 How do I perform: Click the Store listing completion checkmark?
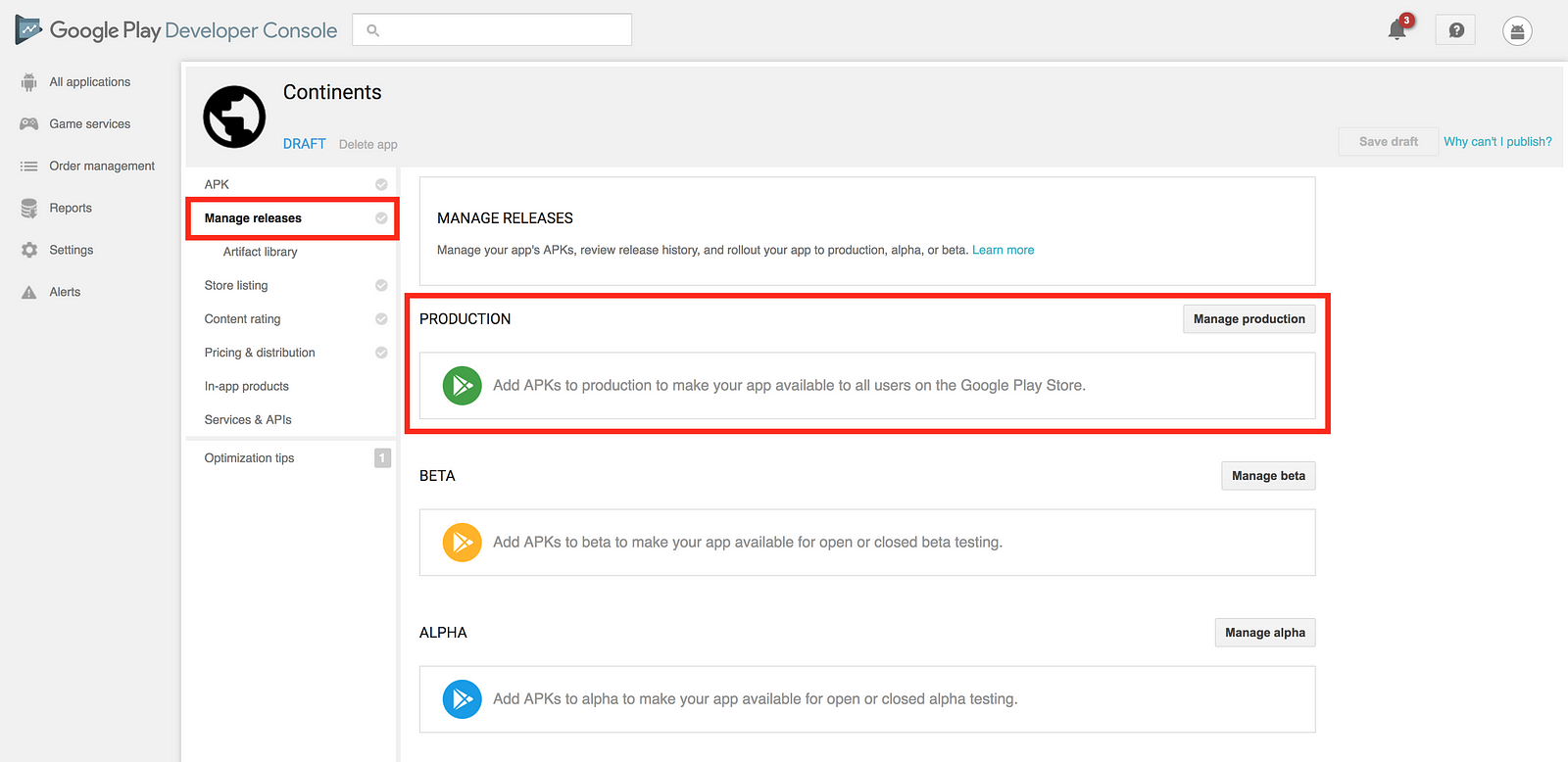(381, 286)
